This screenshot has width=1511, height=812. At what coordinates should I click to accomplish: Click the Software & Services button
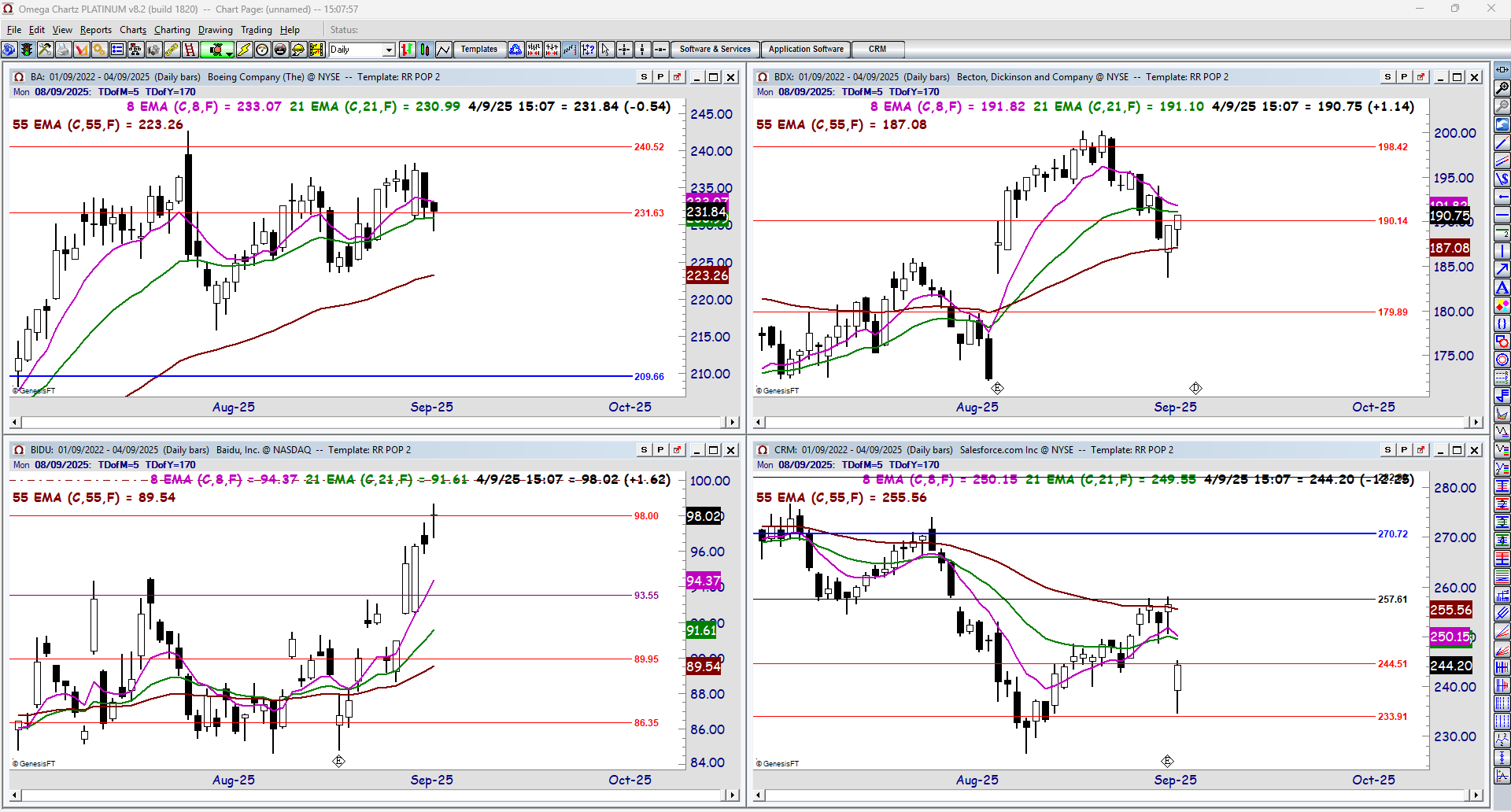pos(715,50)
